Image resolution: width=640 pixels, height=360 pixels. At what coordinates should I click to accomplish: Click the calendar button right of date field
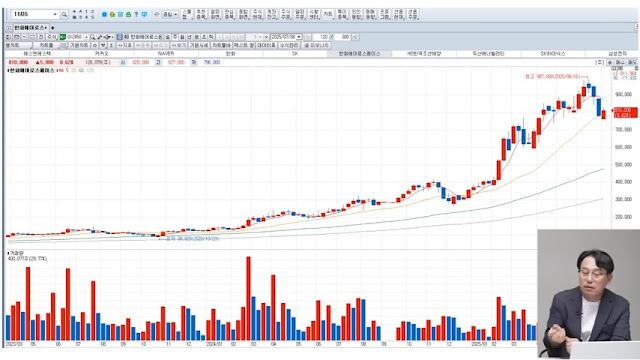(308, 37)
